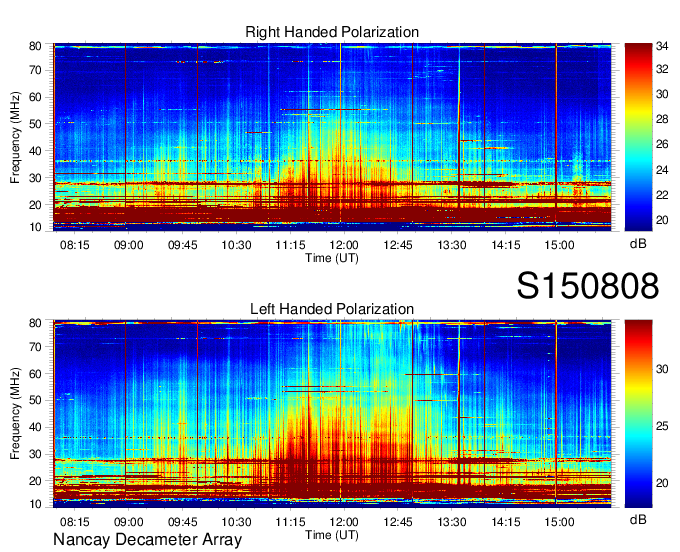Click the 80 MHz tick on top frequency axis
Screen dimensions: 680x552
(35, 46)
